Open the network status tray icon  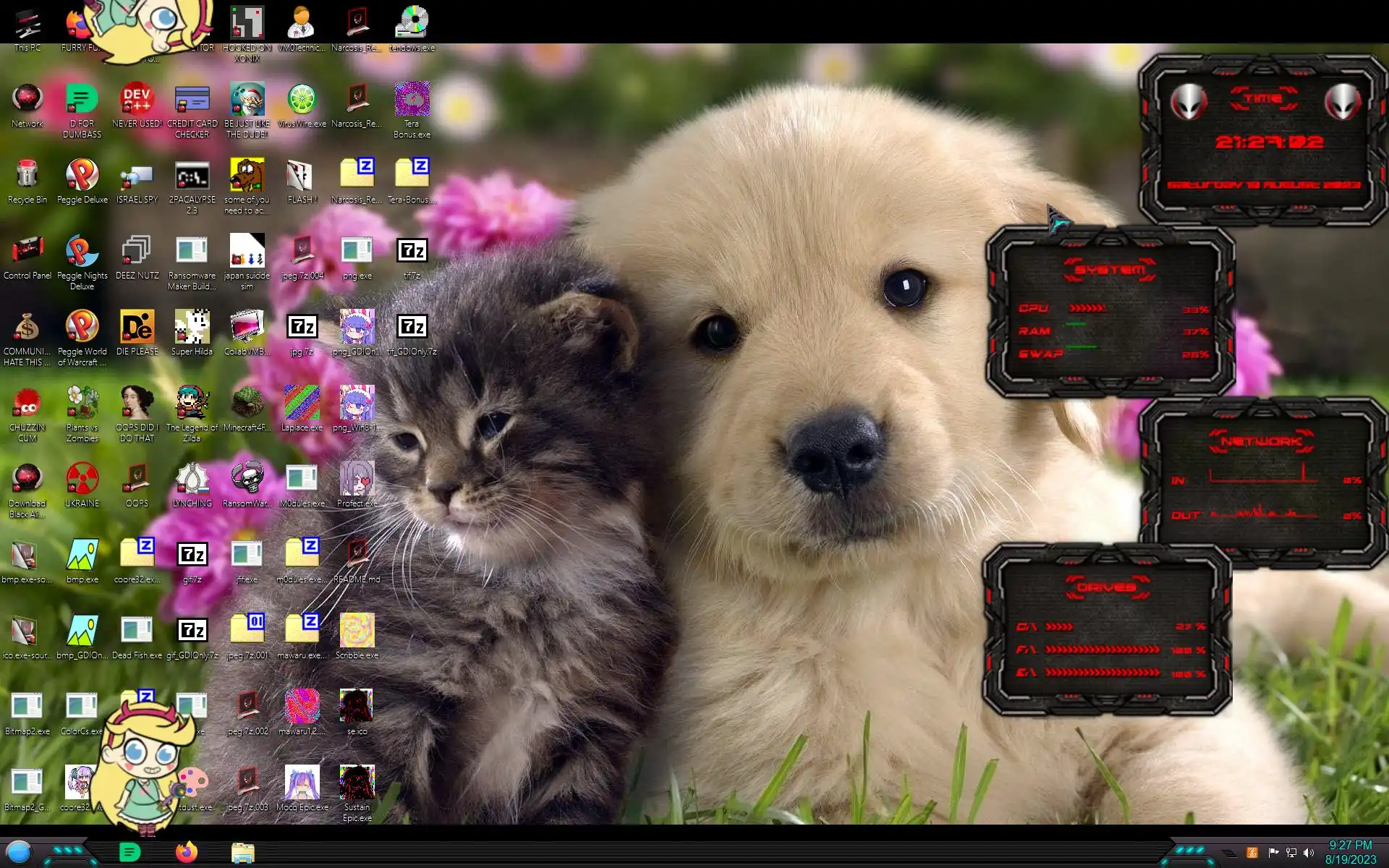pyautogui.click(x=1291, y=853)
